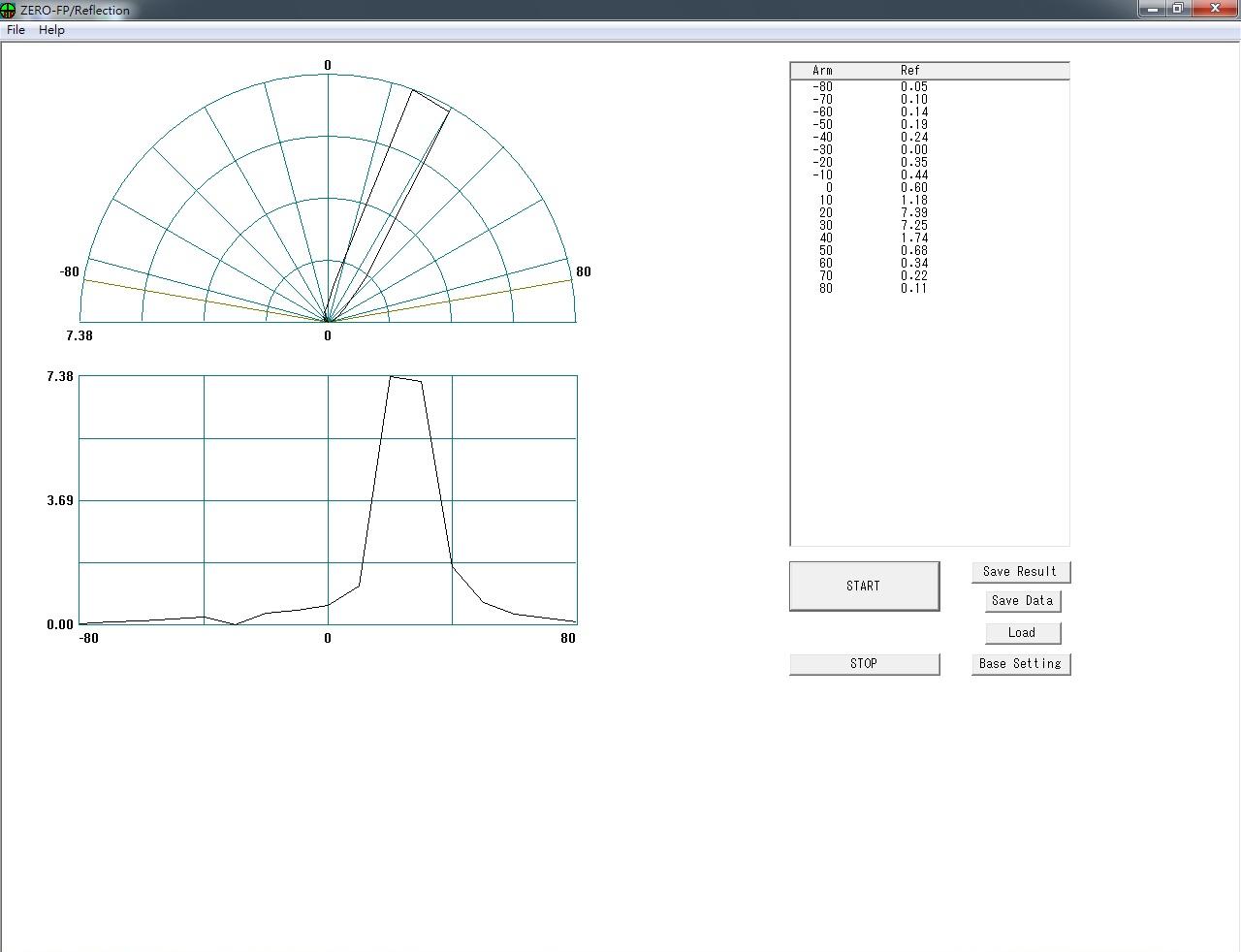Click the ZERO-FP application icon in title bar
This screenshot has width=1241, height=952.
pyautogui.click(x=9, y=10)
